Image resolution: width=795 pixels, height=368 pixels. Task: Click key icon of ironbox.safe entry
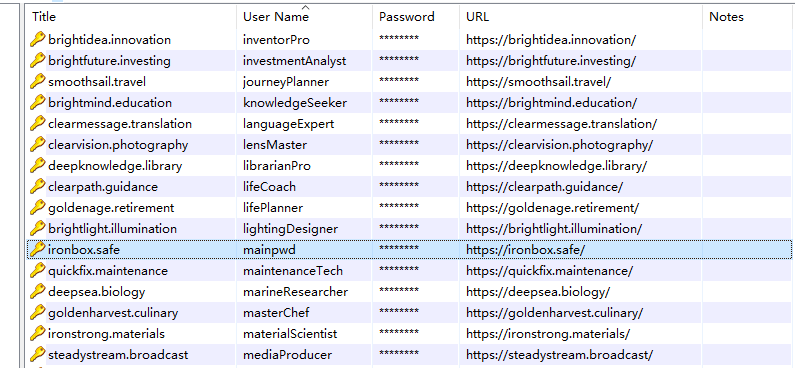point(38,250)
